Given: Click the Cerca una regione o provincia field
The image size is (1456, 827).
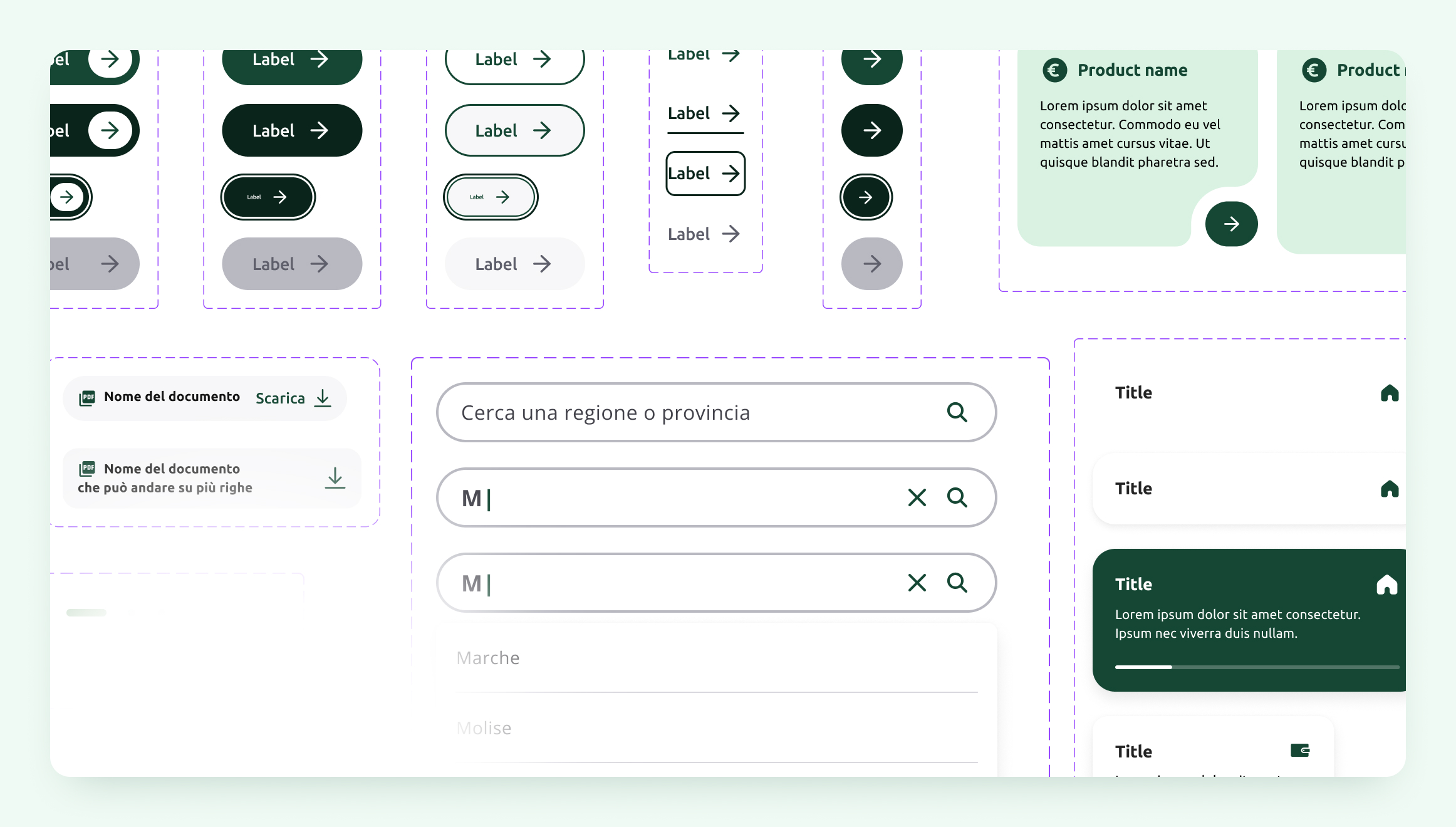Looking at the screenshot, I should [716, 412].
